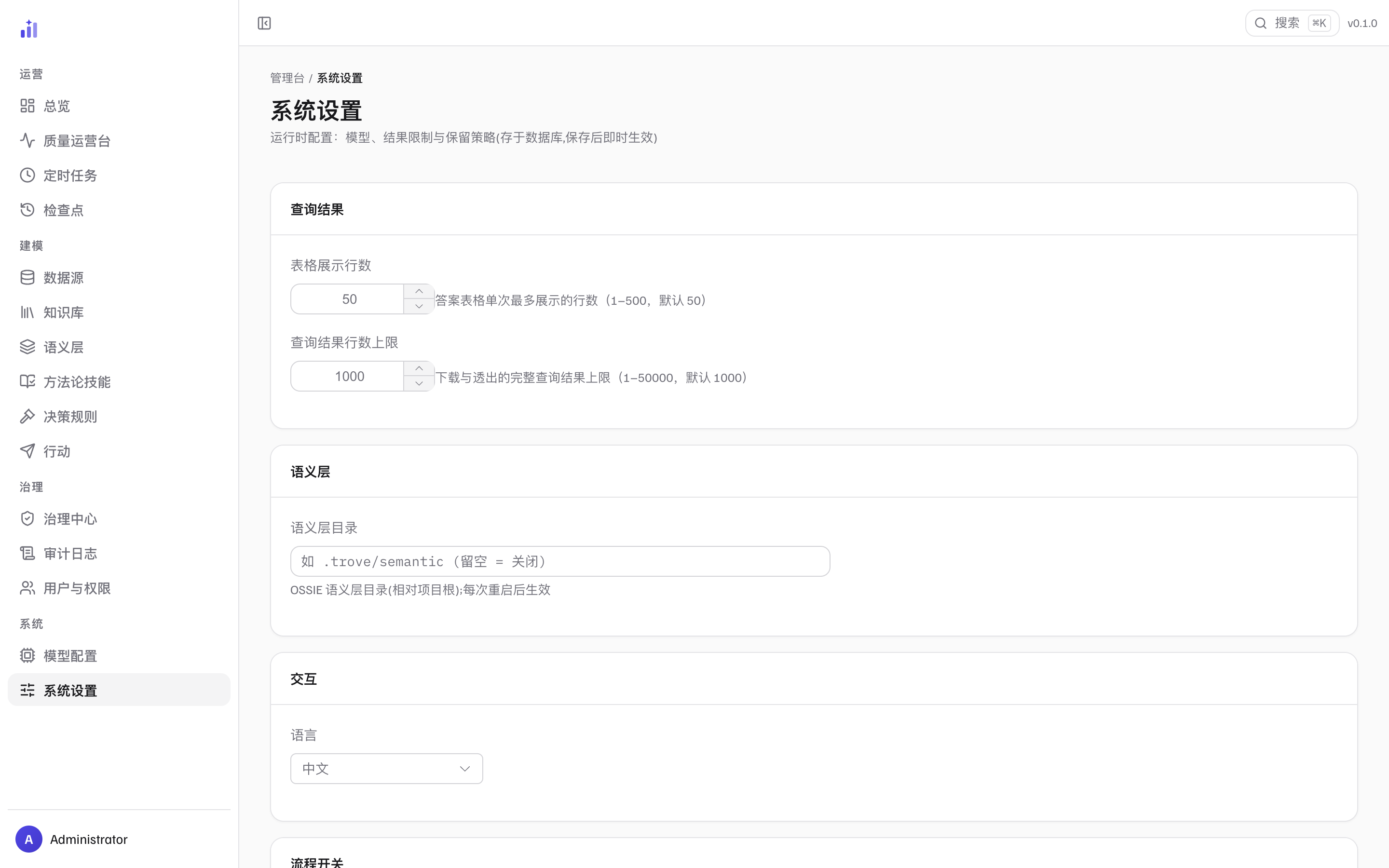Click the book icon for 方法论技能

click(x=27, y=382)
